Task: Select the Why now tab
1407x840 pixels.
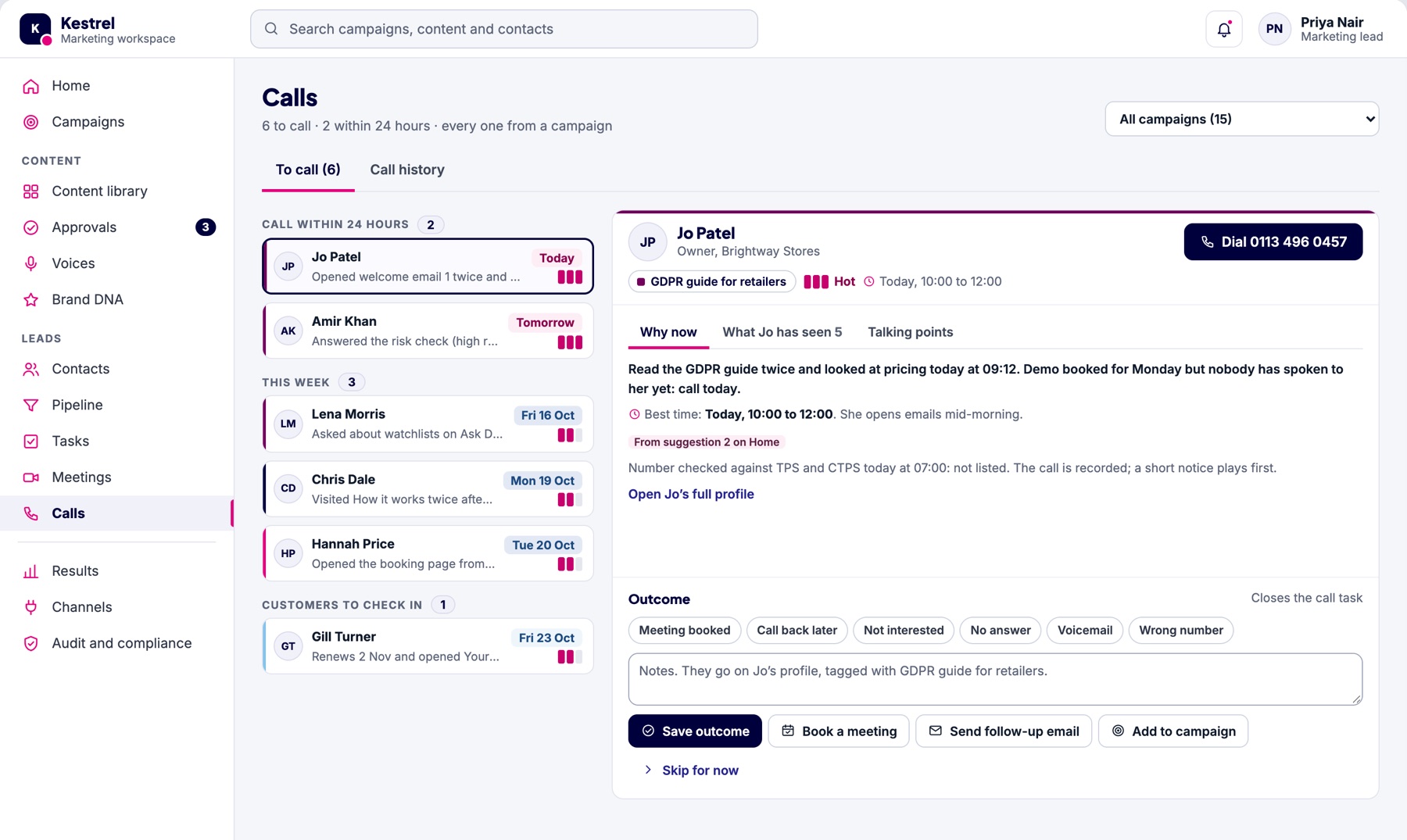Action: pyautogui.click(x=668, y=332)
